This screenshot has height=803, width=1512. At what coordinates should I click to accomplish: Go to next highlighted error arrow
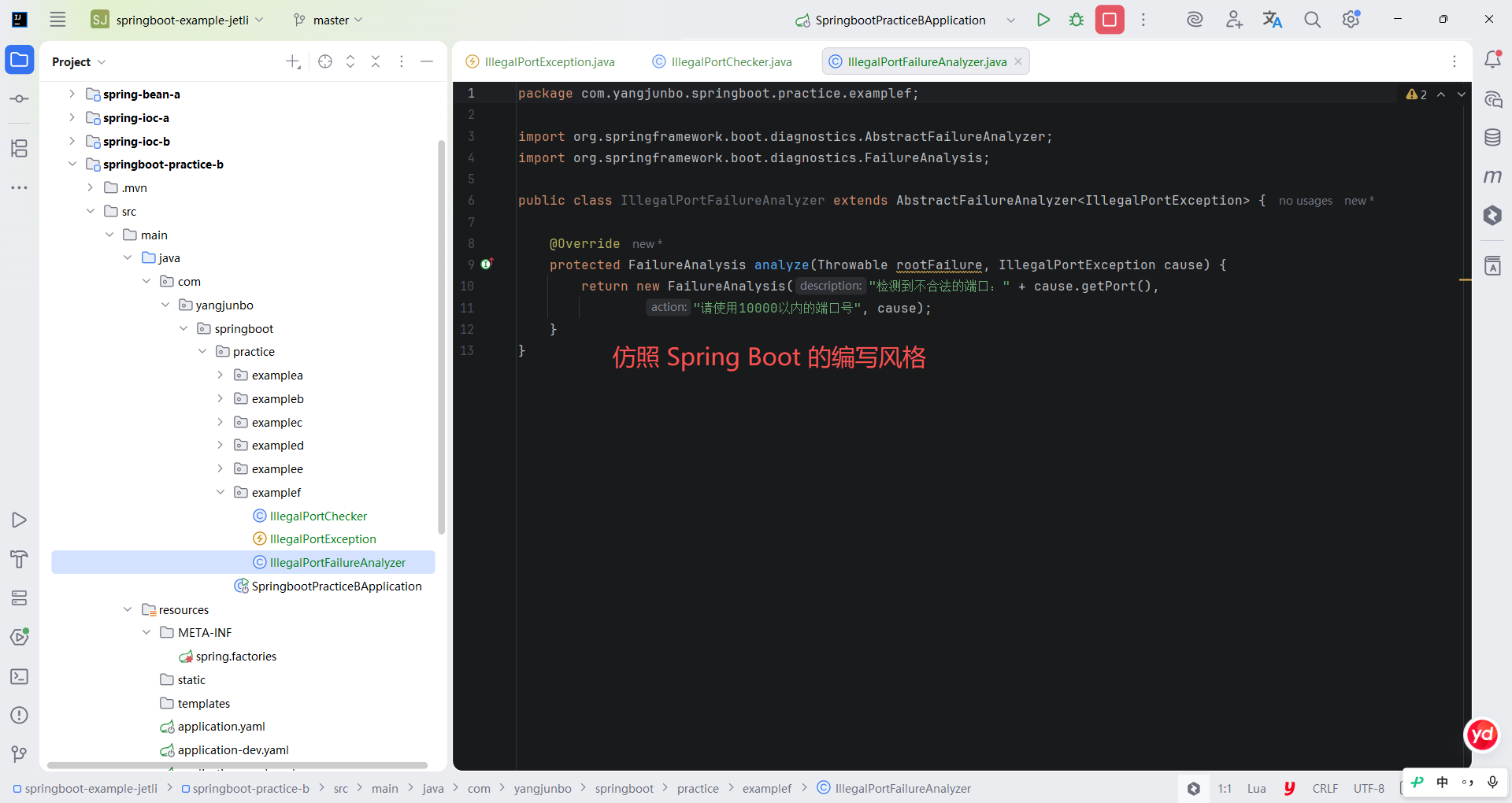(1462, 94)
